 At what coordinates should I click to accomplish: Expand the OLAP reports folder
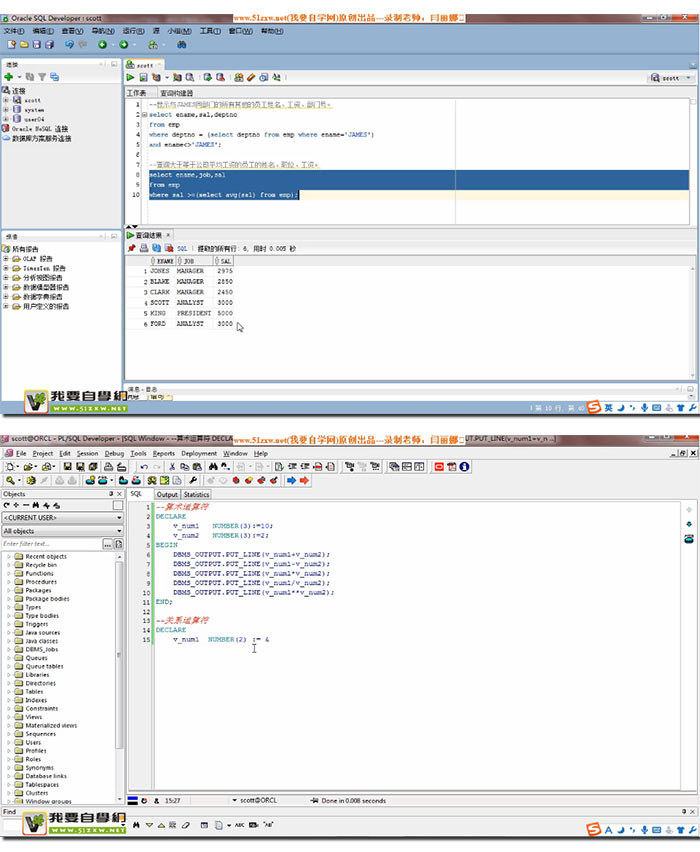[6, 259]
